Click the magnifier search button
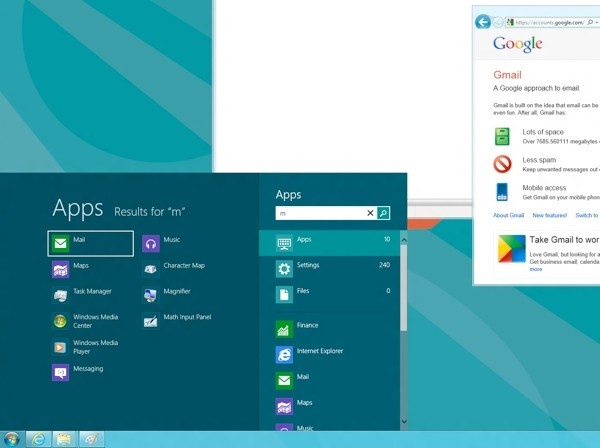 [x=383, y=213]
